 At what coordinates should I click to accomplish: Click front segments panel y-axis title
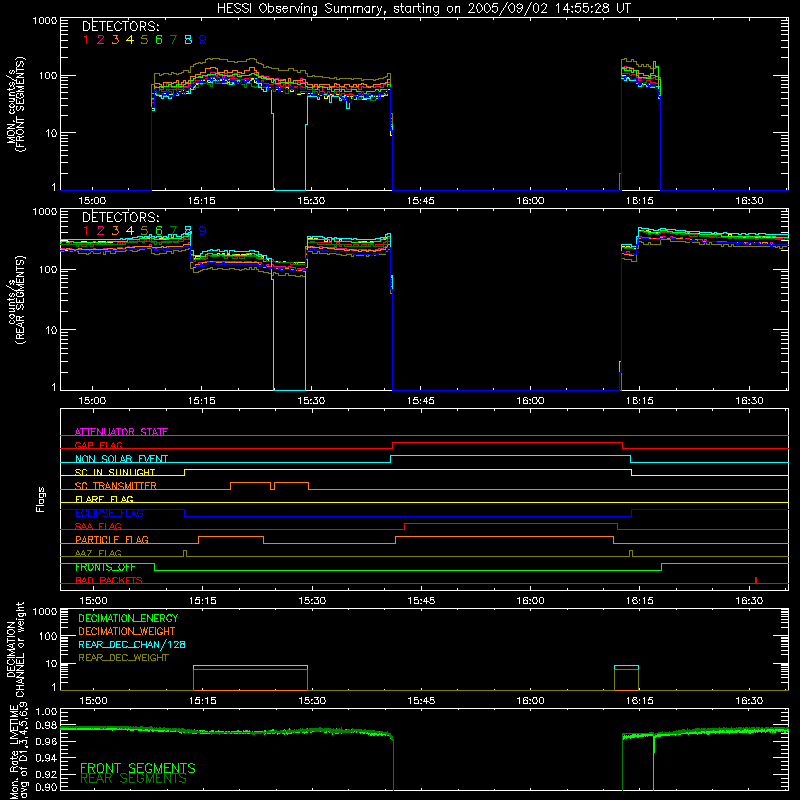click(16, 104)
